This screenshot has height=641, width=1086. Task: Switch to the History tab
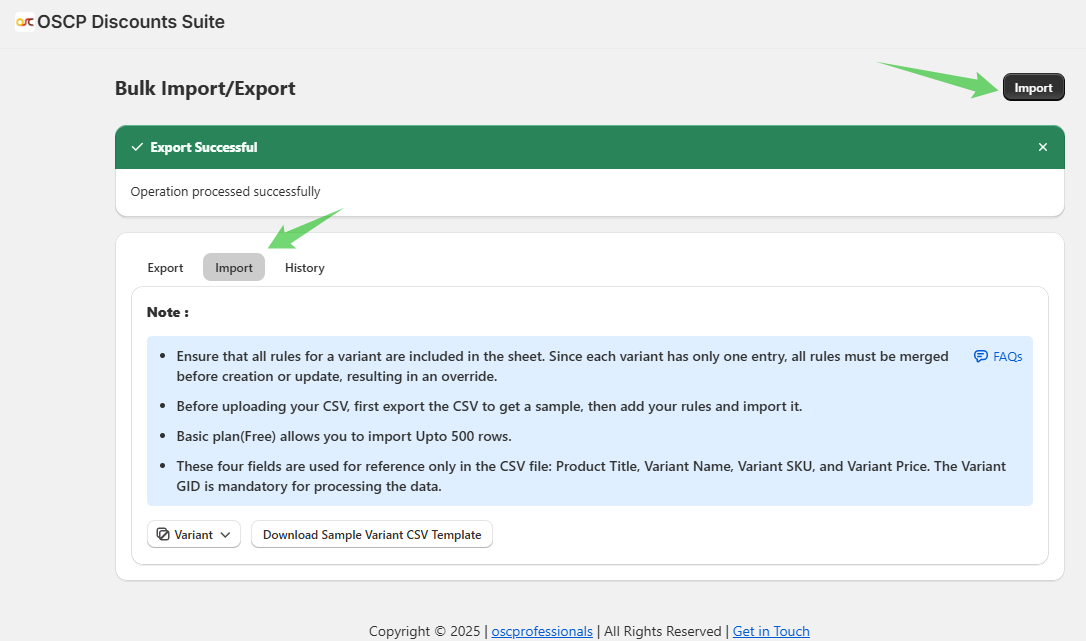304,267
